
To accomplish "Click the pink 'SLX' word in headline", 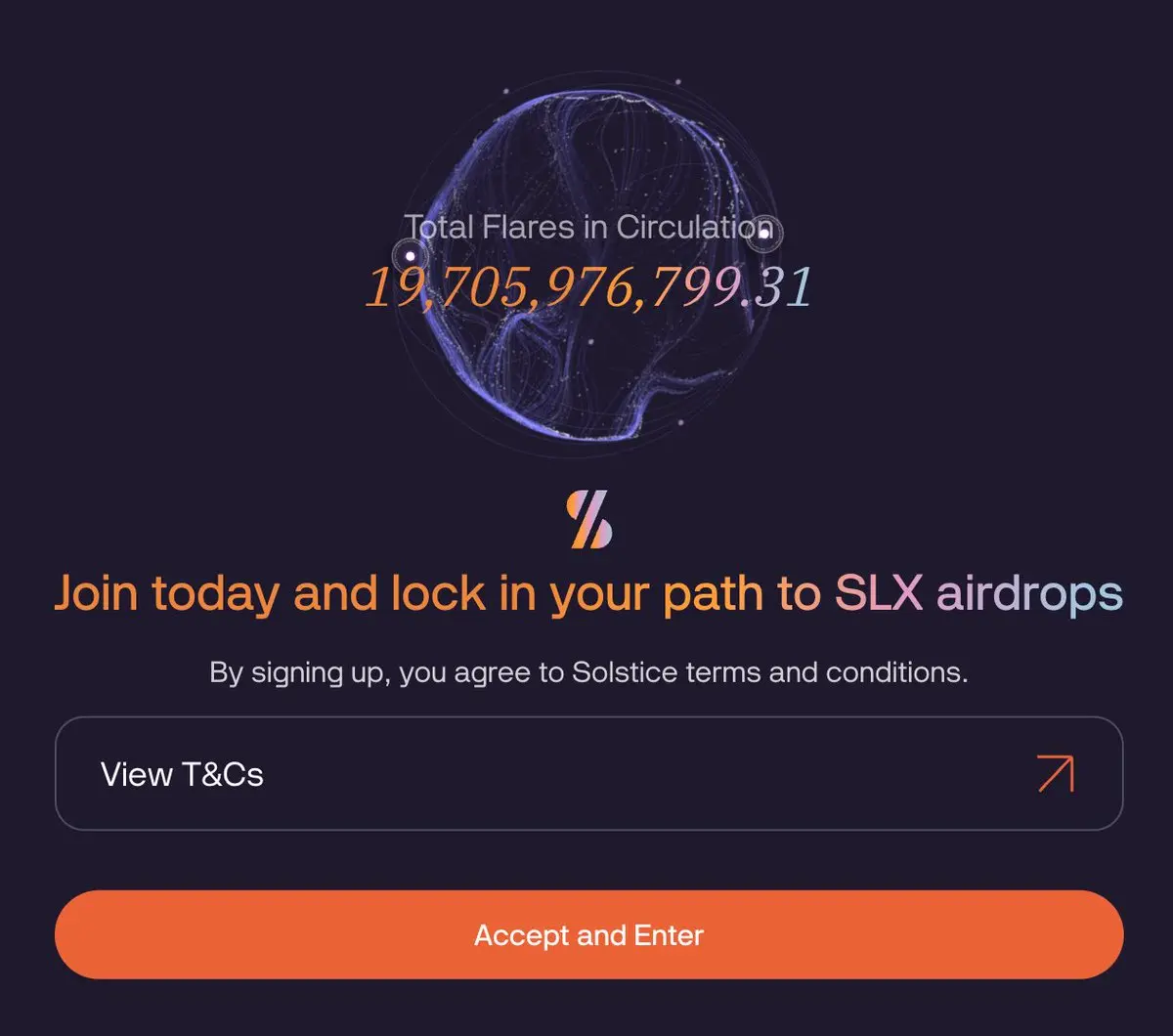I will click(x=879, y=593).
